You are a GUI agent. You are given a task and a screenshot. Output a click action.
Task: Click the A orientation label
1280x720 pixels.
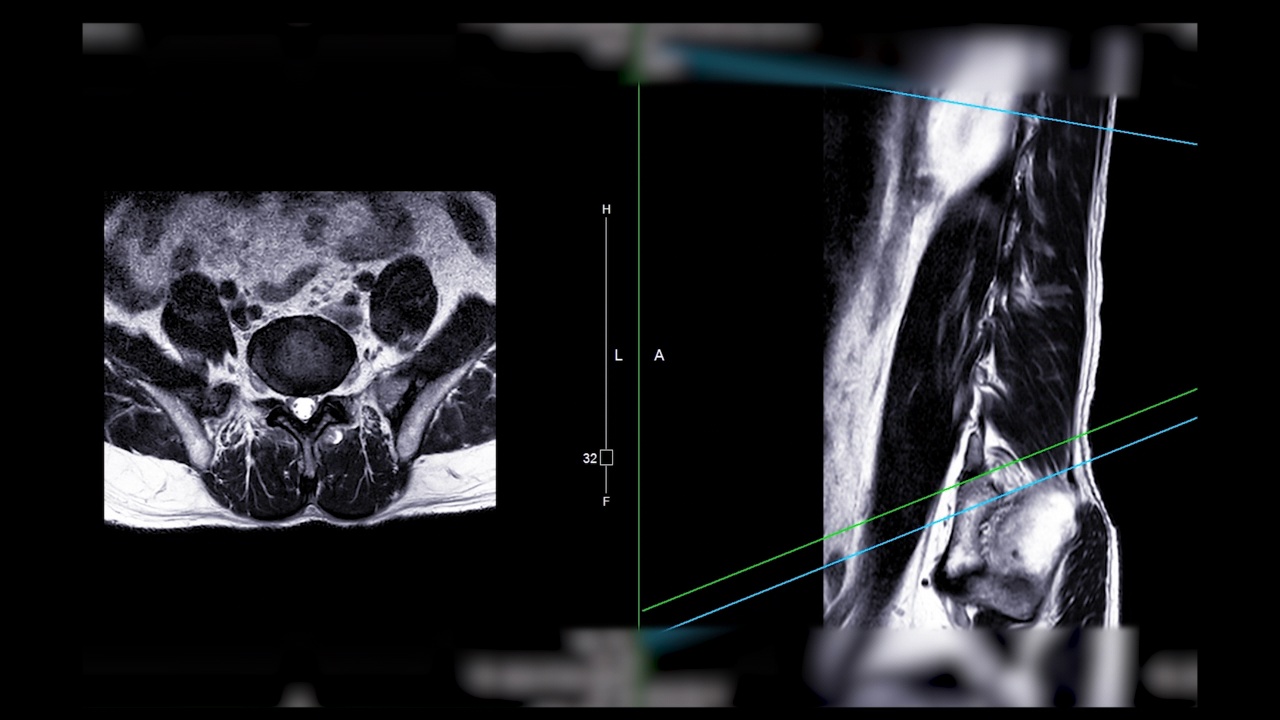659,355
